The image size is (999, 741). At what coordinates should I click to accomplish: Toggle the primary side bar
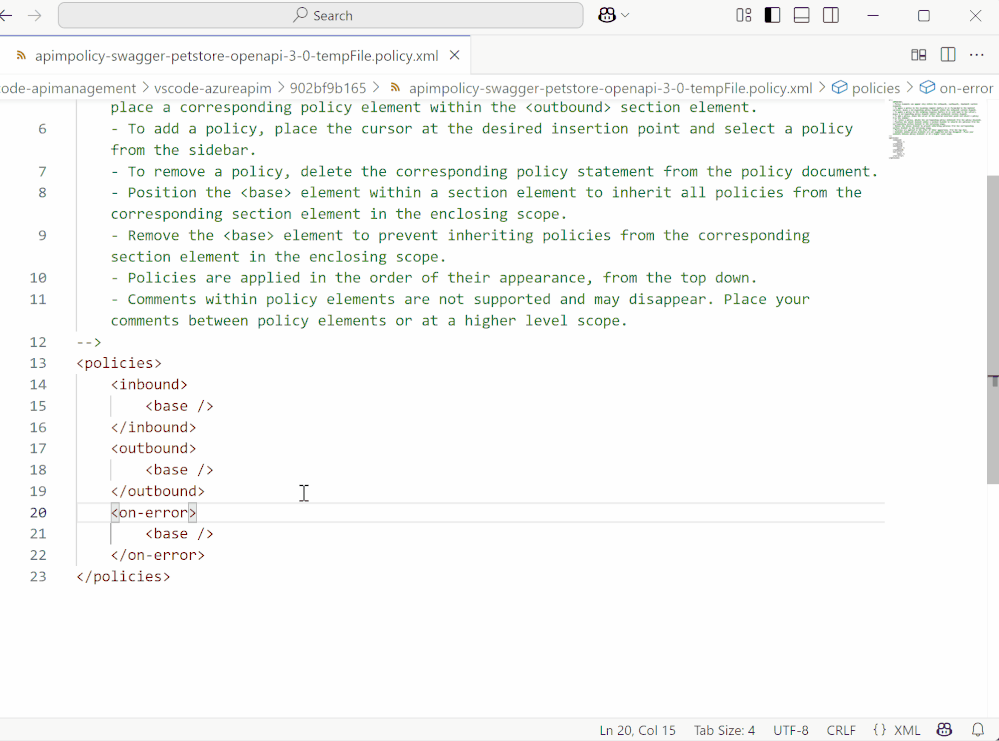tap(772, 15)
